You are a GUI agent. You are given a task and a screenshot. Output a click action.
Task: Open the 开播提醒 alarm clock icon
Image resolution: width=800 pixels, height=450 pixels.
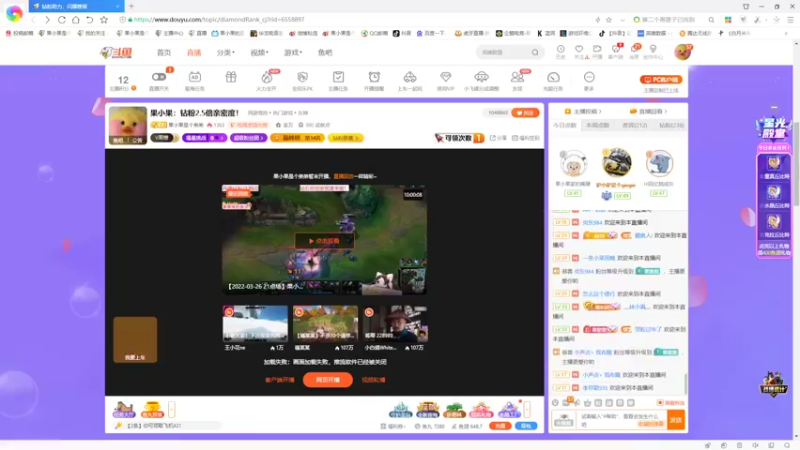click(374, 78)
